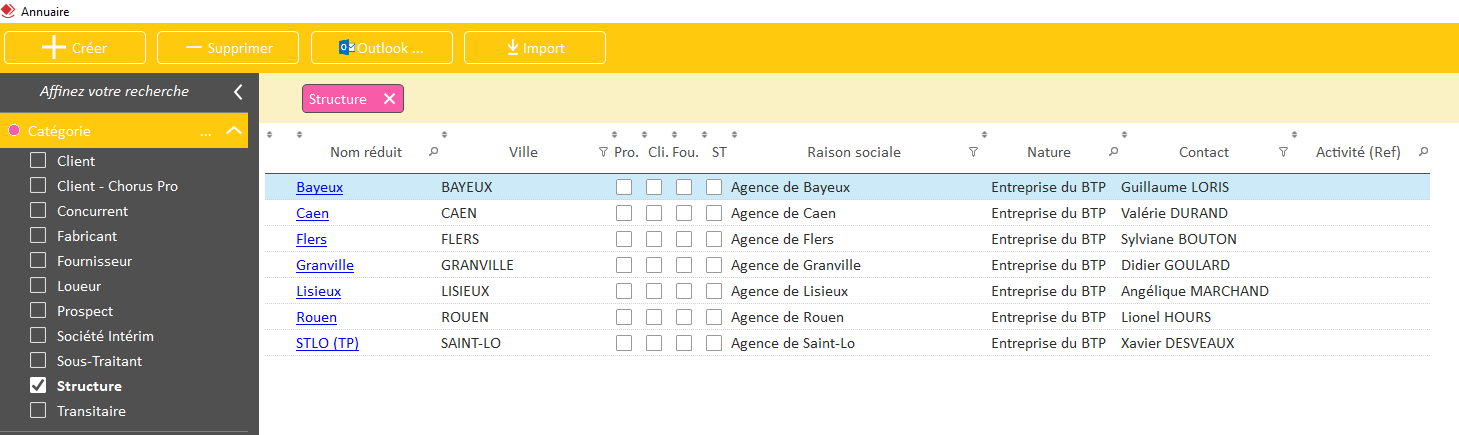Click the Outlook export button
Image resolution: width=1459 pixels, height=435 pixels.
tap(382, 48)
